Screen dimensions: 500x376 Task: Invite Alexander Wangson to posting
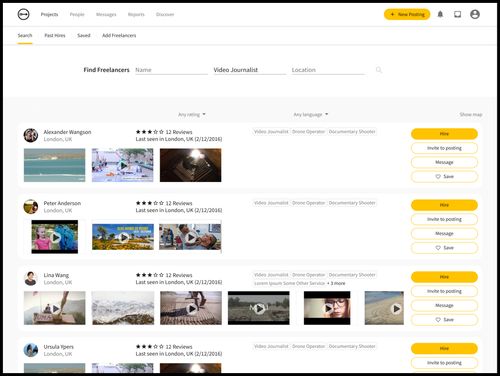click(444, 148)
